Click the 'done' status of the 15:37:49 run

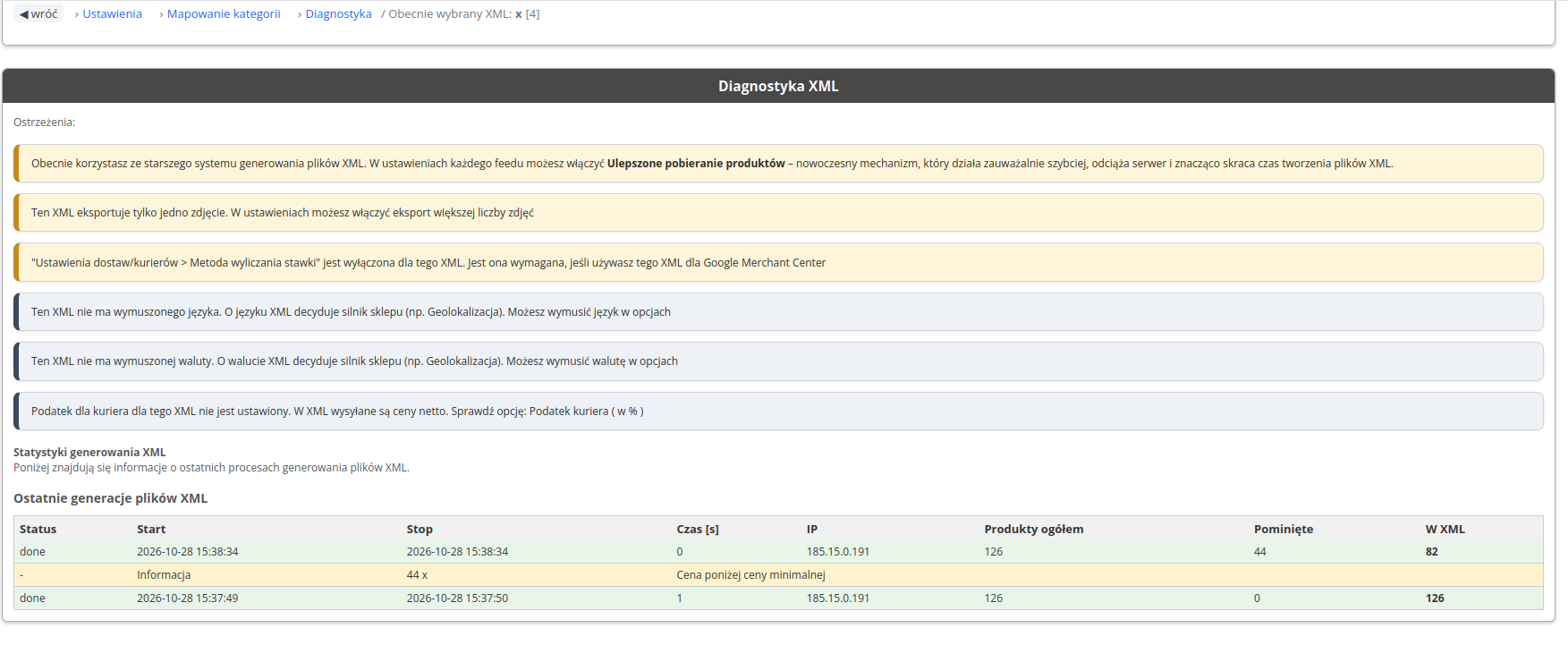32,598
